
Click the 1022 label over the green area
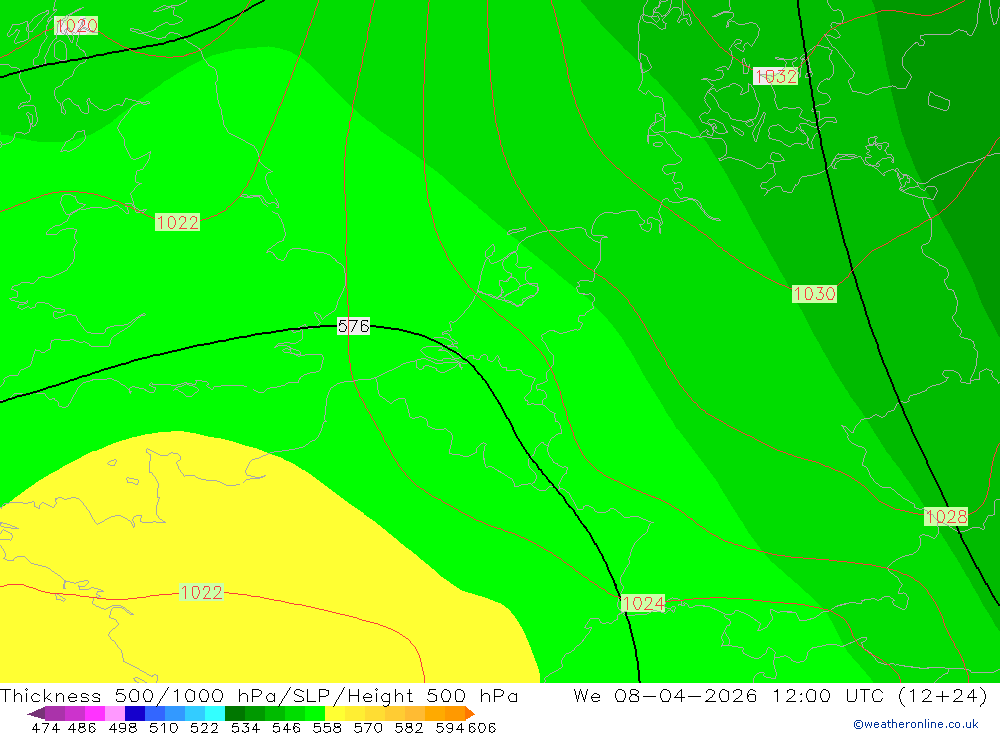click(177, 222)
